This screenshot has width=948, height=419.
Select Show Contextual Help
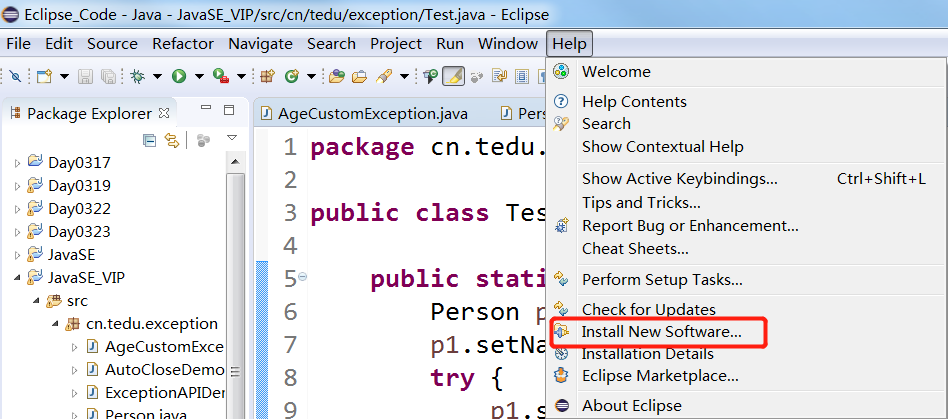(x=747, y=147)
